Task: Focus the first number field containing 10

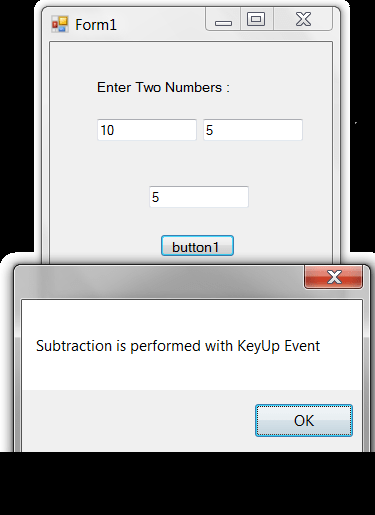Action: (147, 130)
